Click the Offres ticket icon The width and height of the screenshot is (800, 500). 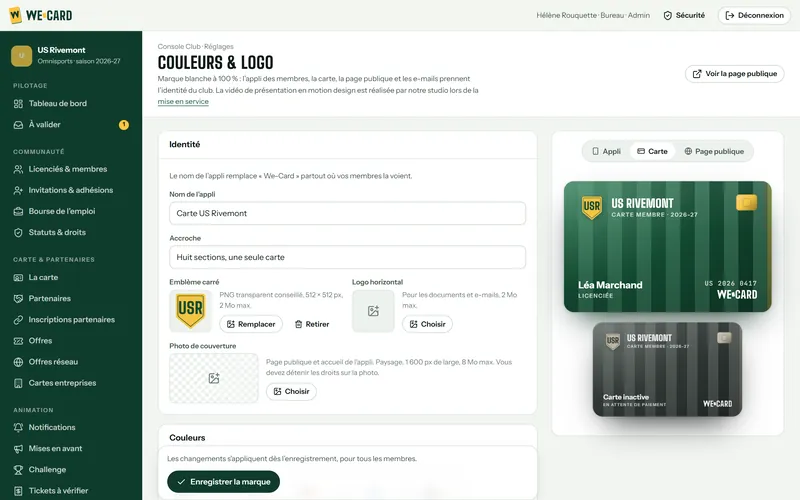pos(18,341)
